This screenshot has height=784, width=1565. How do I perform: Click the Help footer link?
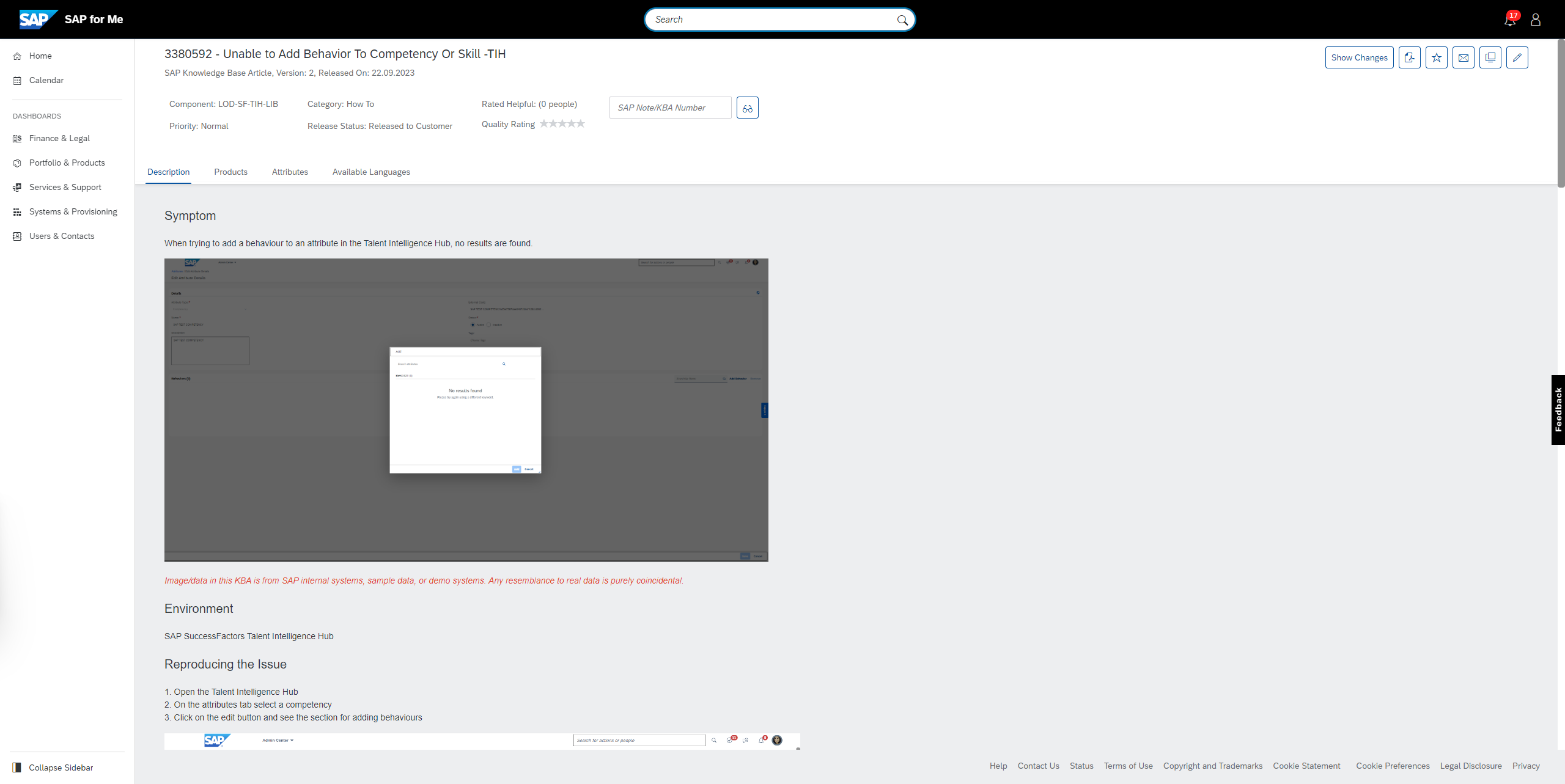pyautogui.click(x=998, y=766)
